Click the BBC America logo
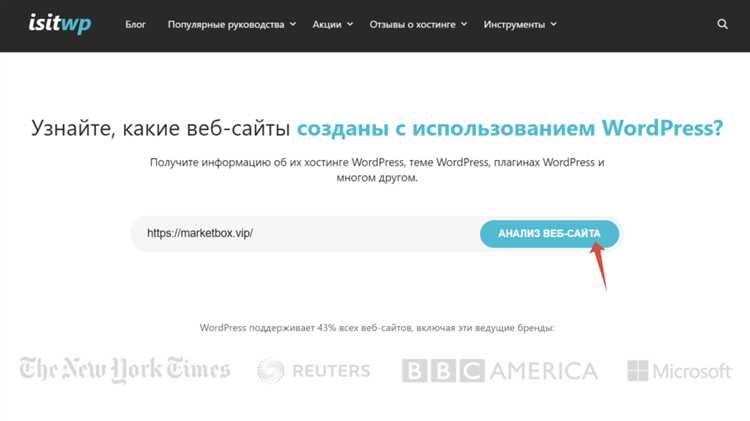 click(x=500, y=371)
